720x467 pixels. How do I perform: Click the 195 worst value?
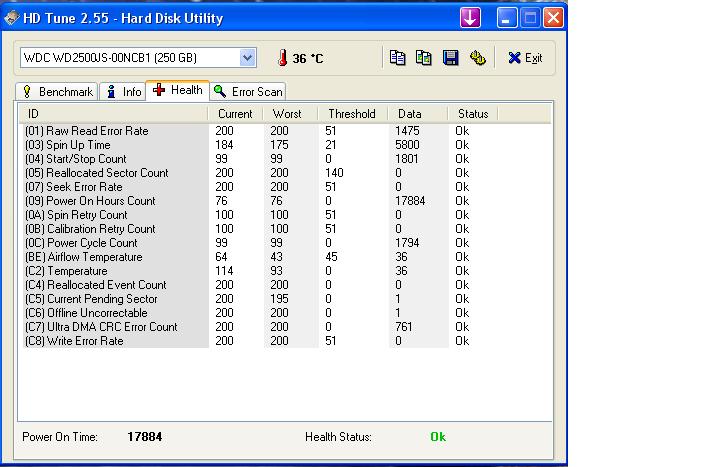click(x=279, y=299)
